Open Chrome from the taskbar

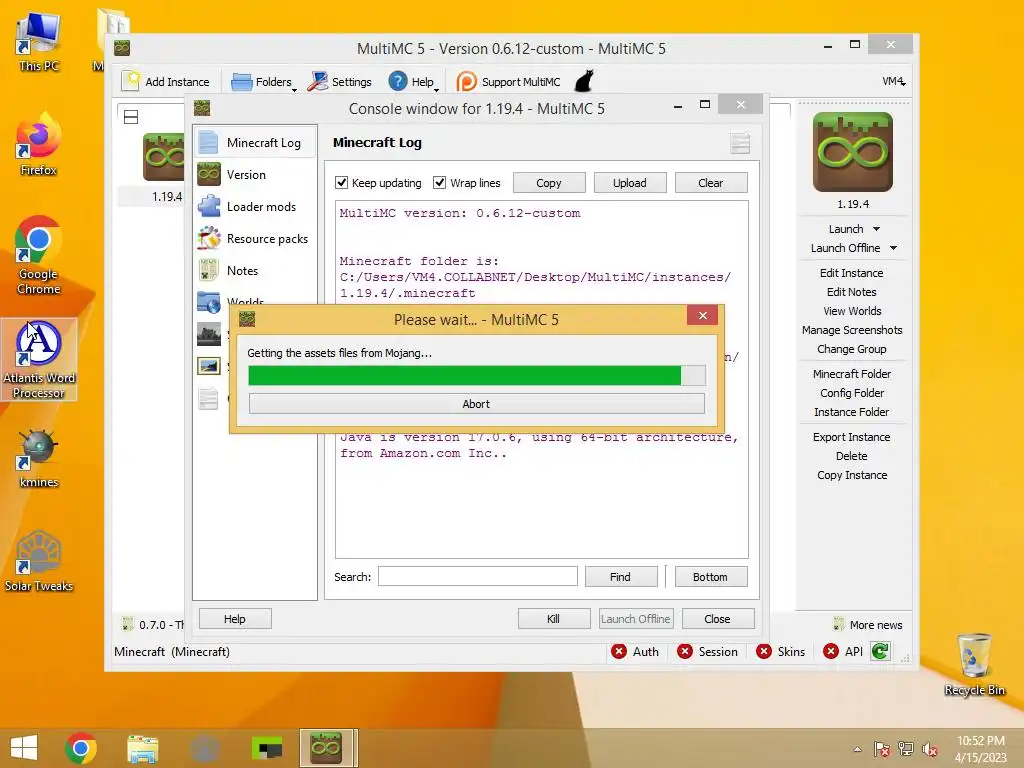[81, 748]
